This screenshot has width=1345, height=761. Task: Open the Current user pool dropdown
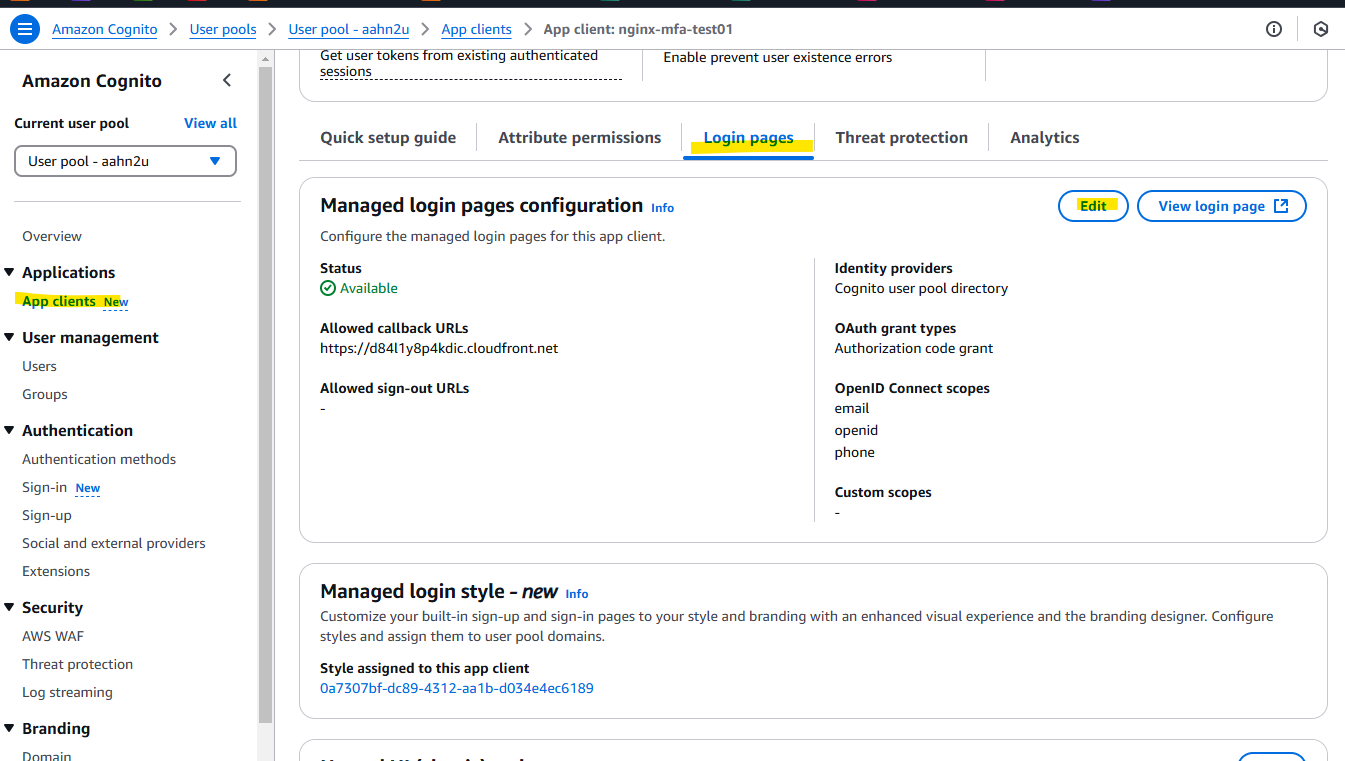(124, 160)
